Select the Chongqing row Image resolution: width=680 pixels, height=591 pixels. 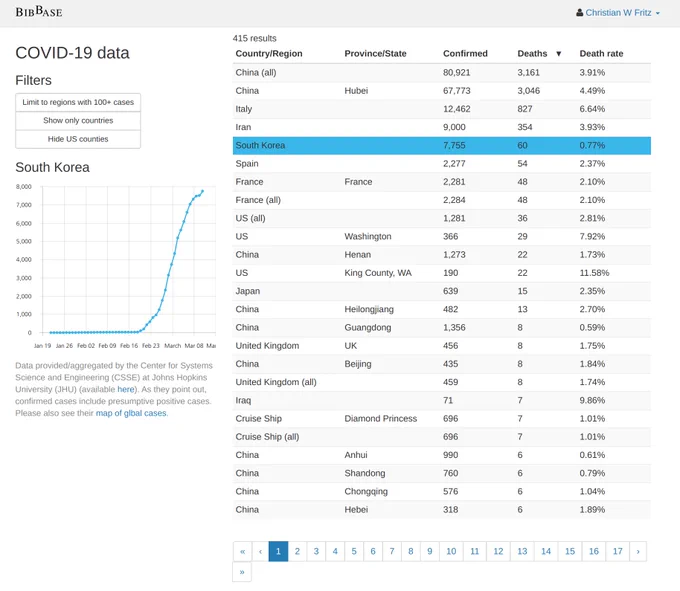441,491
